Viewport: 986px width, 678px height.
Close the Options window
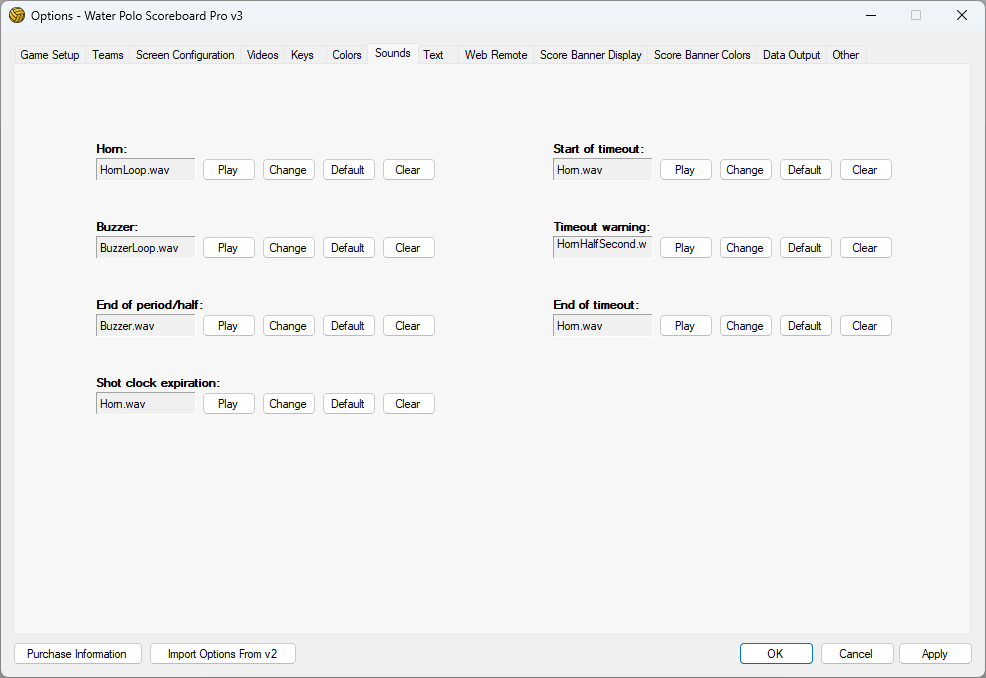[x=961, y=15]
